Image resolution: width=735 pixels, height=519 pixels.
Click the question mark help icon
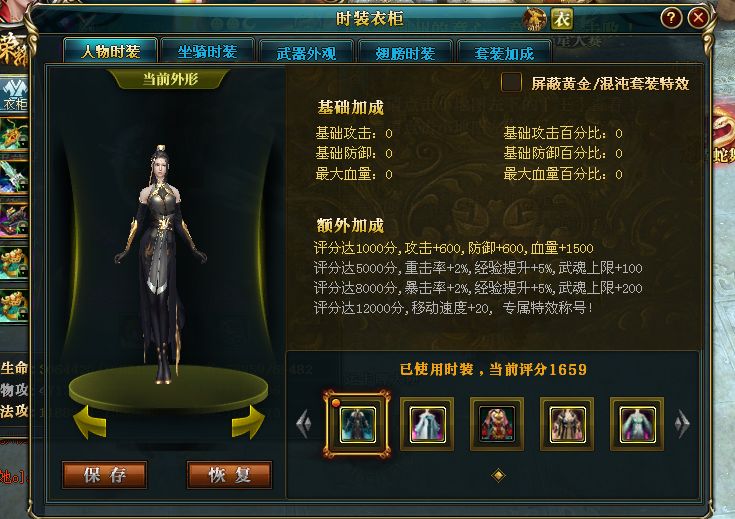point(671,18)
